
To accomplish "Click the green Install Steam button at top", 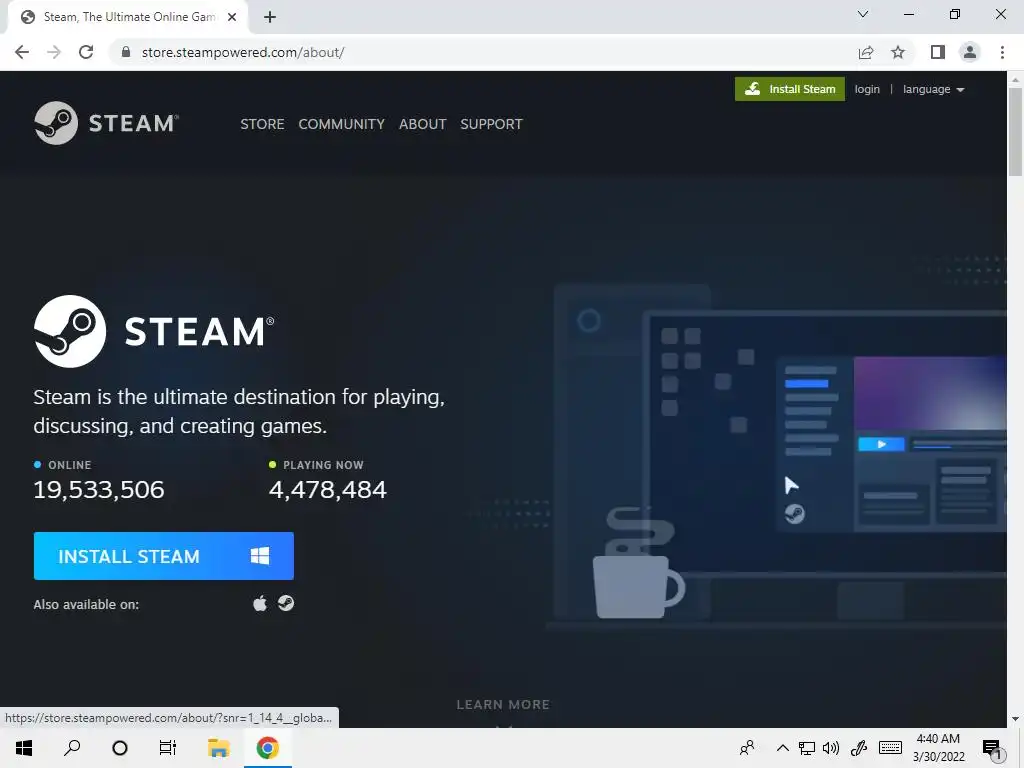I will coord(790,89).
